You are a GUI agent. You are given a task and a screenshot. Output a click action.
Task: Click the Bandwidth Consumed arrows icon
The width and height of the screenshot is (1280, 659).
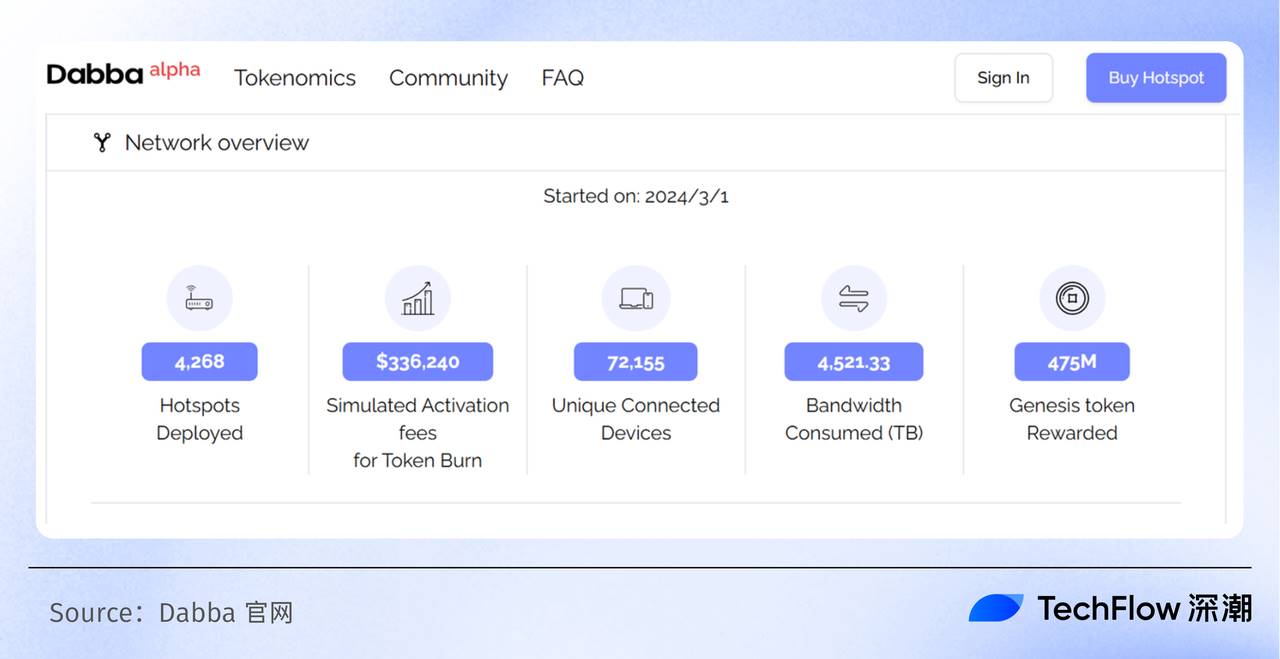854,298
